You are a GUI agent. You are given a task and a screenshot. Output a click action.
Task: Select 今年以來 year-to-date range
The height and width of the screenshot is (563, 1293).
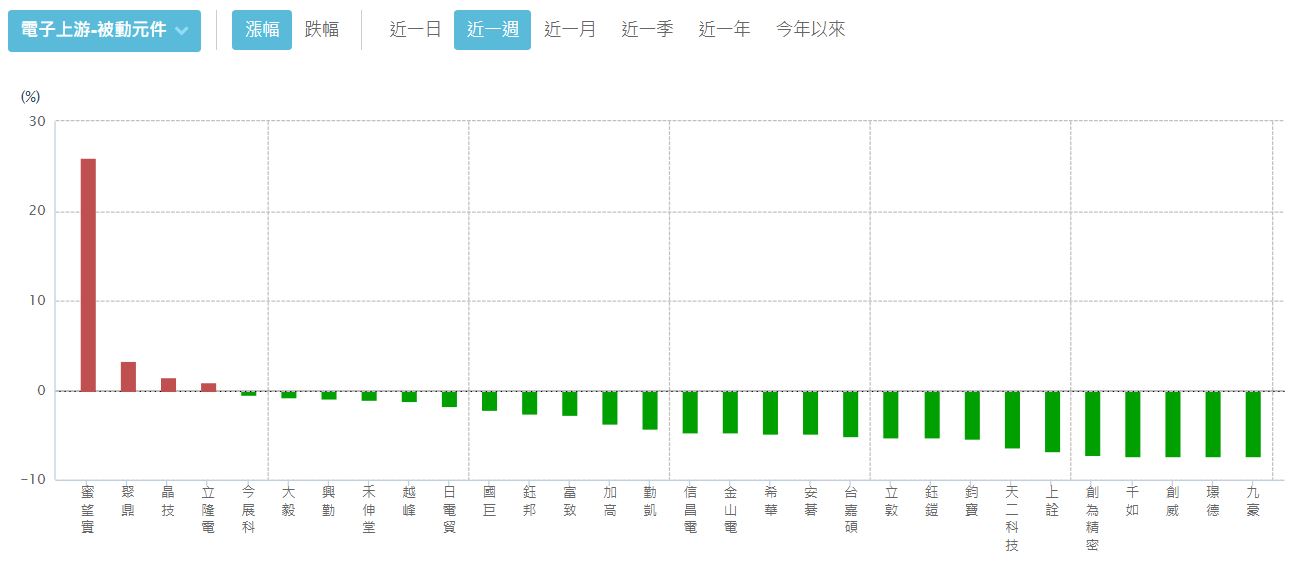[x=810, y=30]
